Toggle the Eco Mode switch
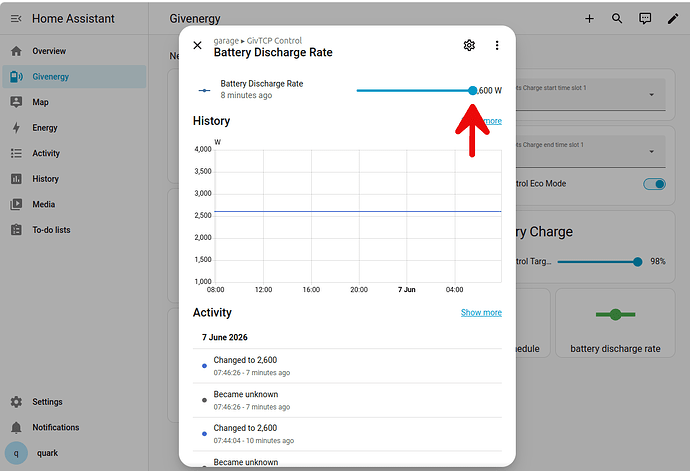690x471 pixels. click(x=654, y=184)
